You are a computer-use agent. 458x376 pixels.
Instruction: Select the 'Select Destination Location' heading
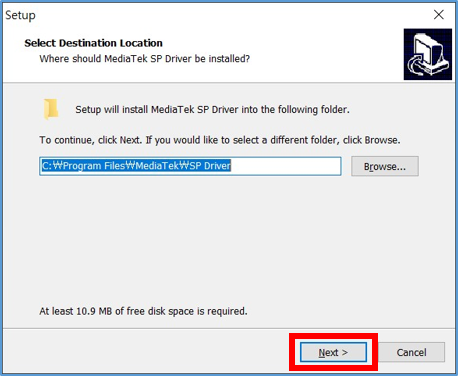point(93,43)
